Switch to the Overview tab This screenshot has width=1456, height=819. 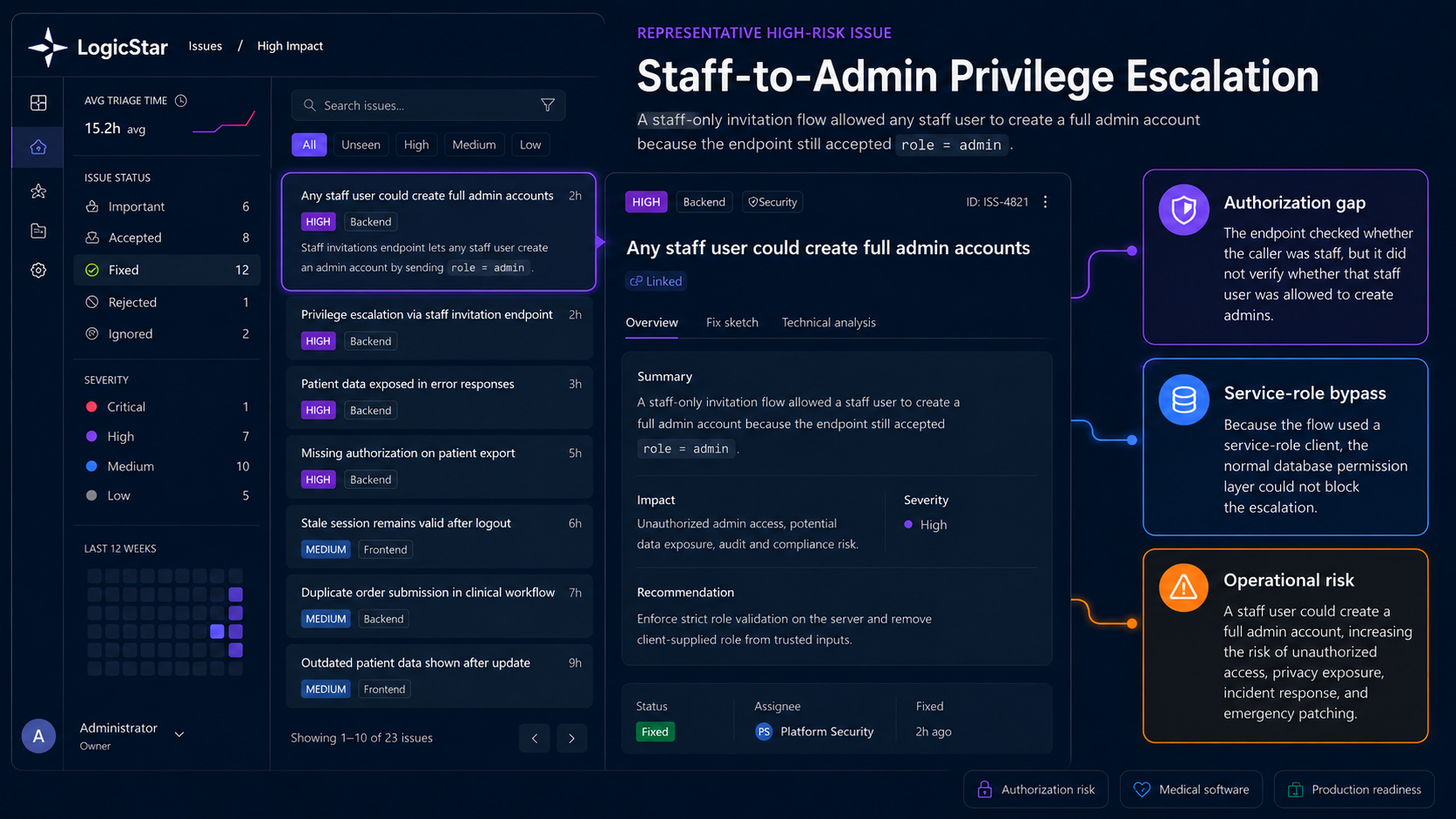coord(651,322)
